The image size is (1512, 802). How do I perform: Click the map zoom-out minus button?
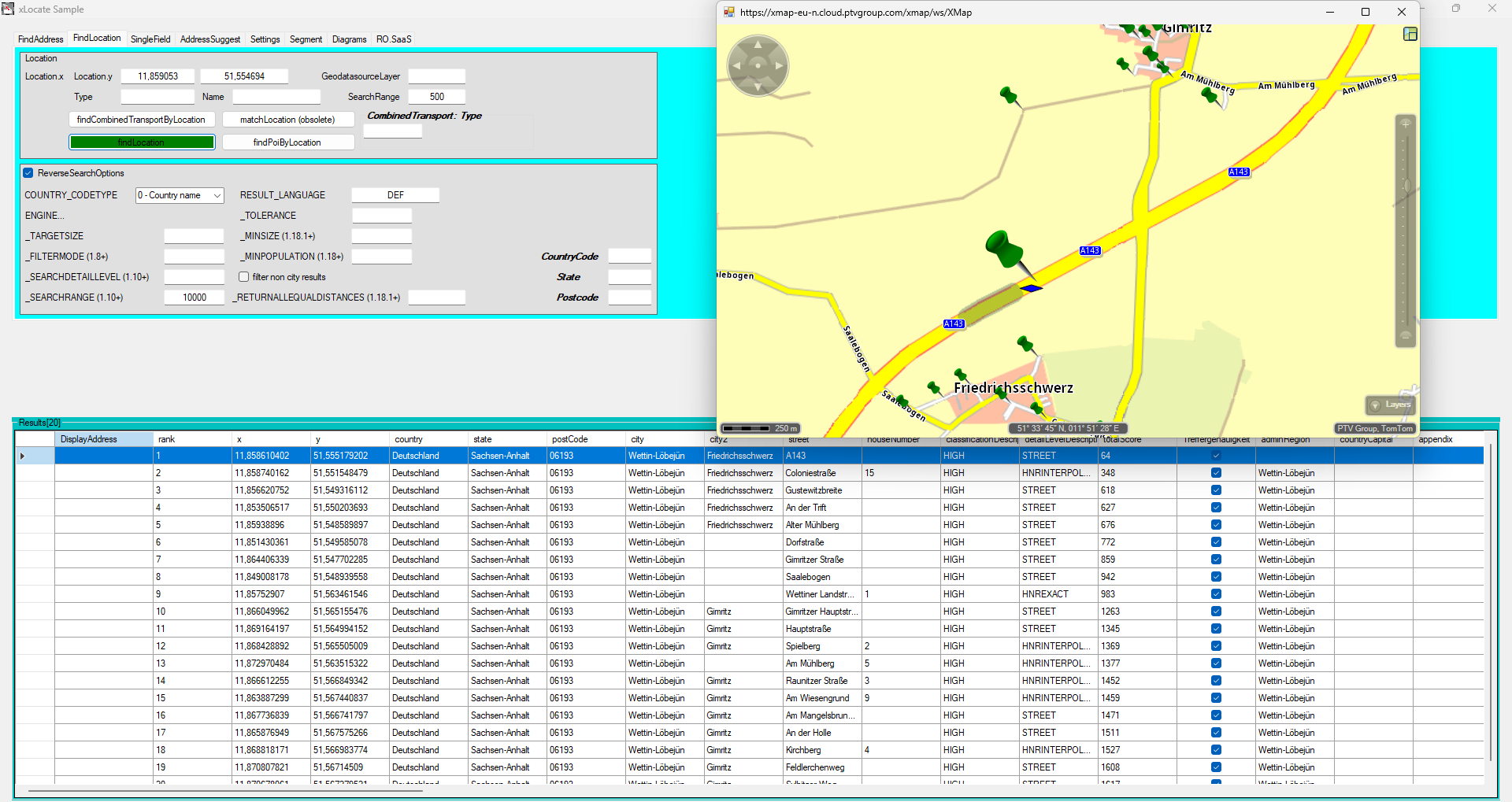1406,335
